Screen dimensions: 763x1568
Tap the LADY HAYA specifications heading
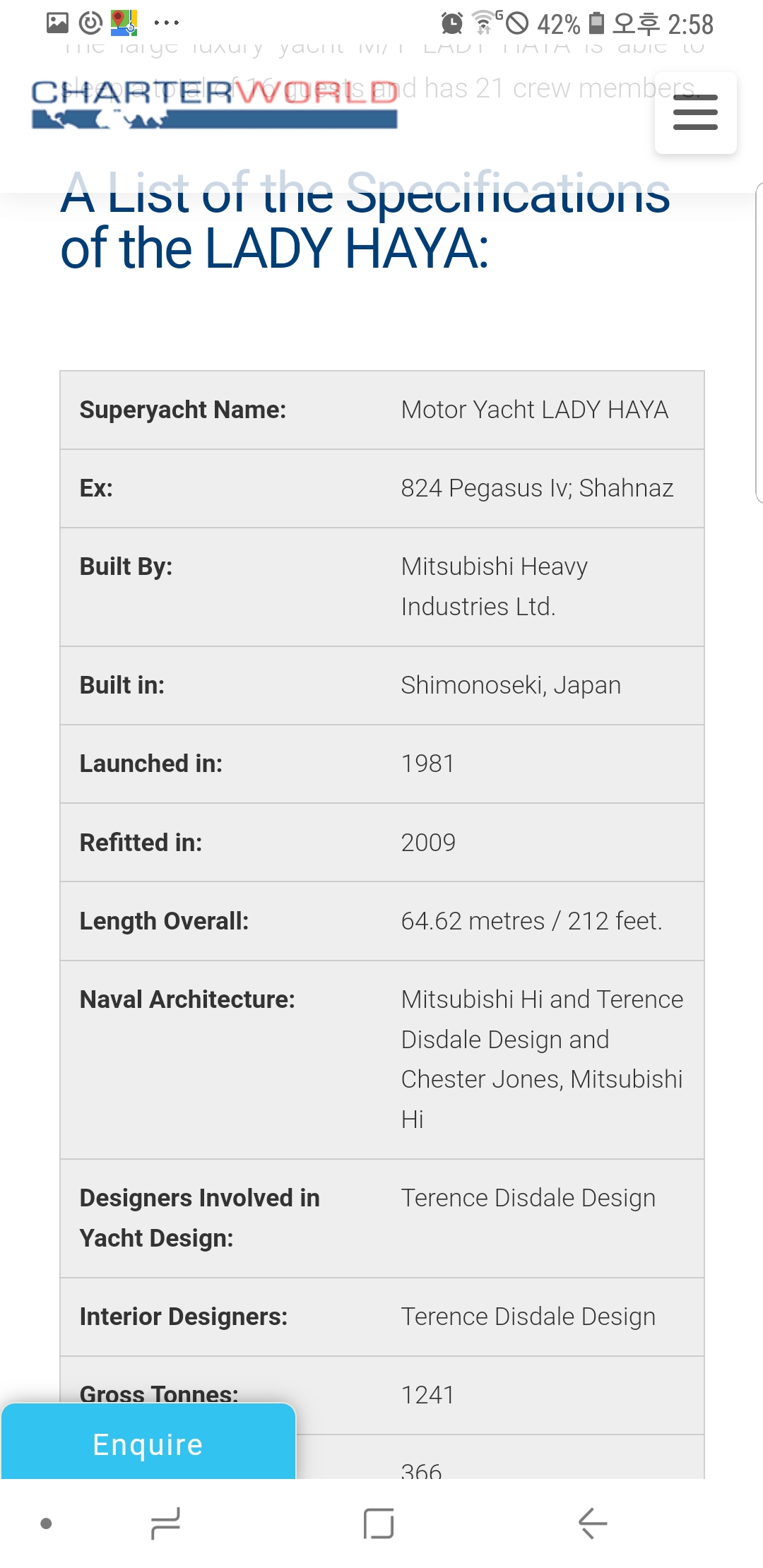(x=365, y=220)
